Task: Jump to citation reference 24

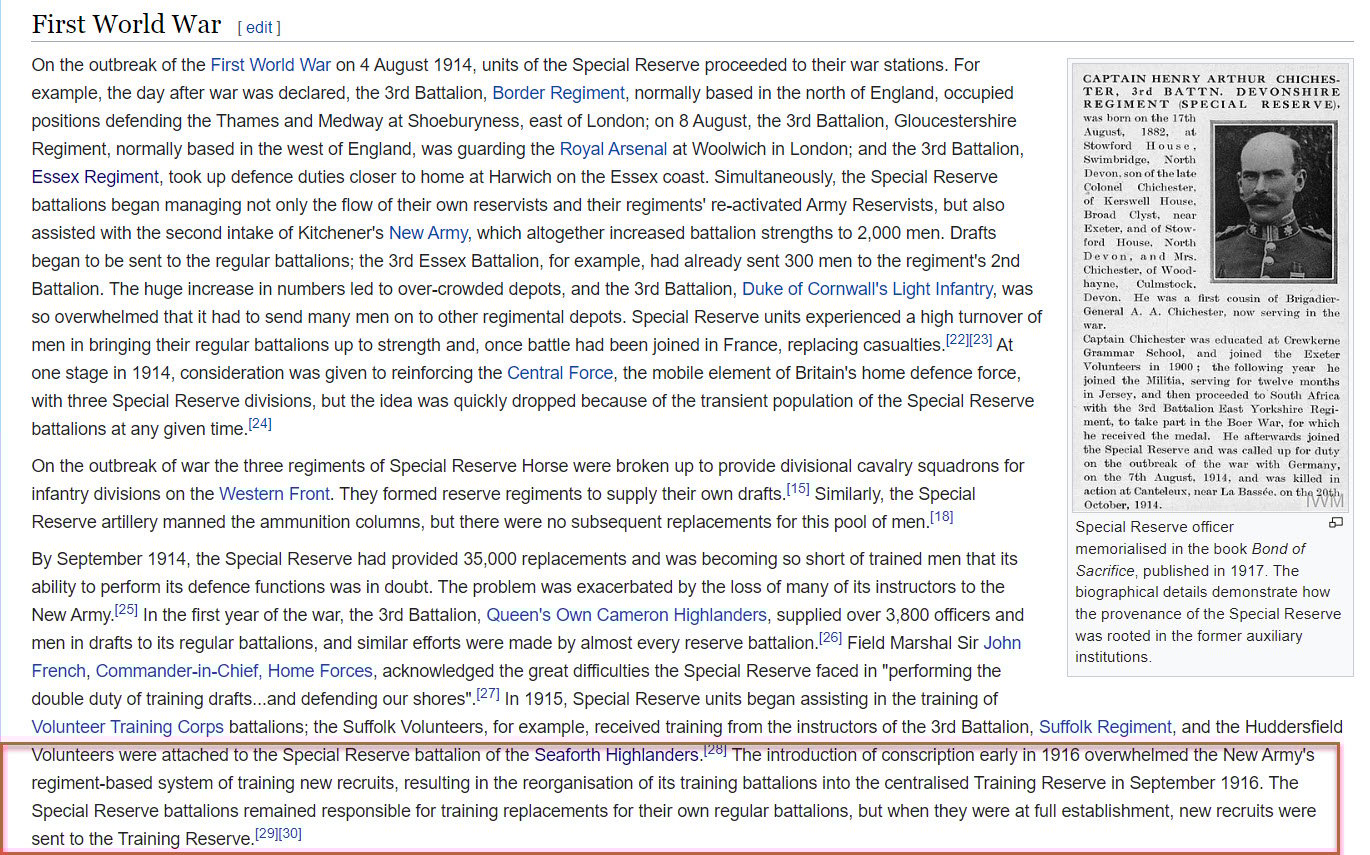Action: tap(260, 424)
